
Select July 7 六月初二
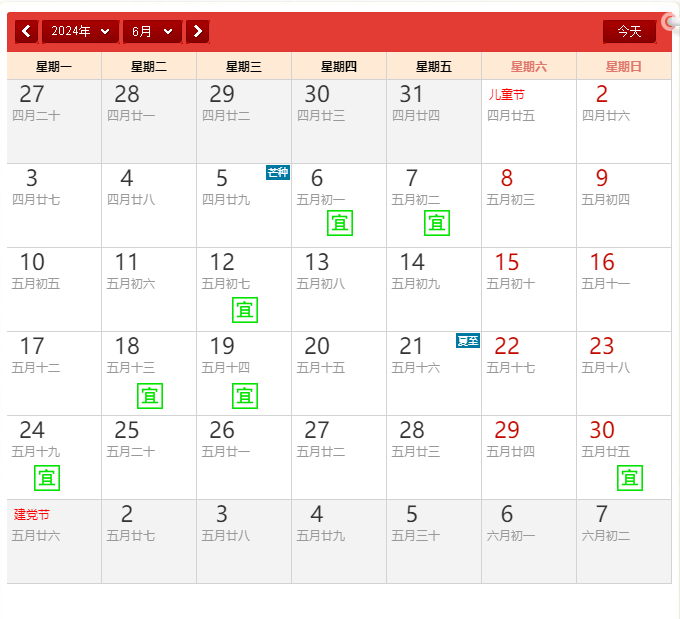624,541
